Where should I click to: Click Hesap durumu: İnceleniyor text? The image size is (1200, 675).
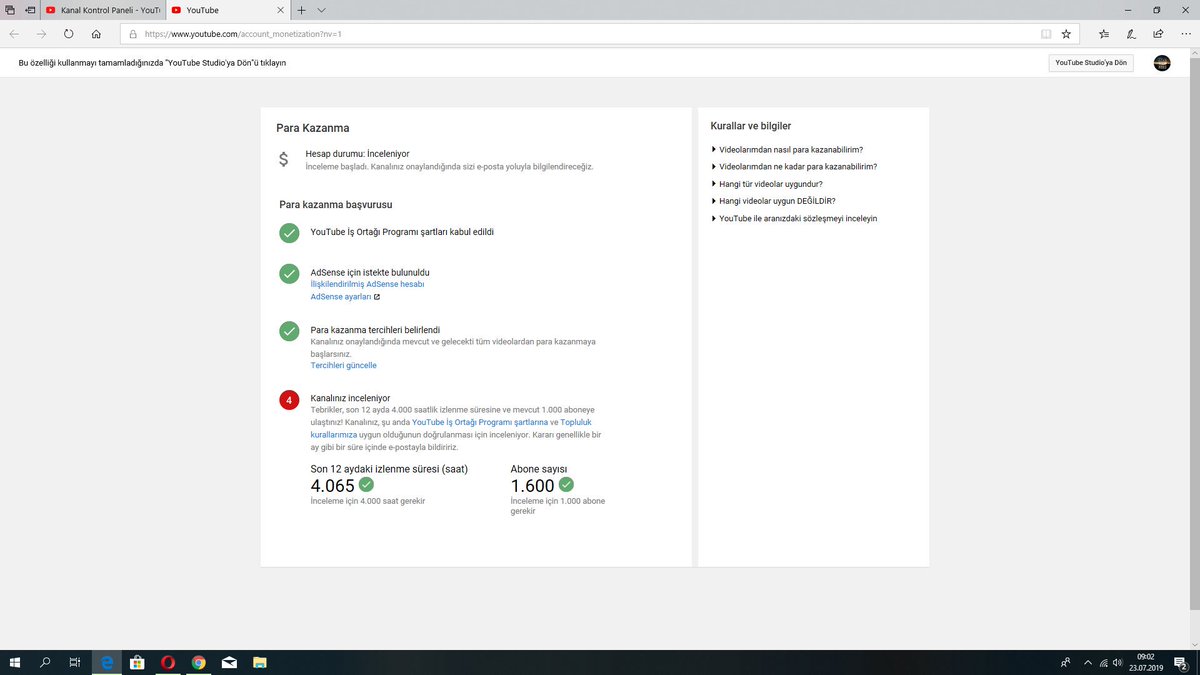coord(357,154)
